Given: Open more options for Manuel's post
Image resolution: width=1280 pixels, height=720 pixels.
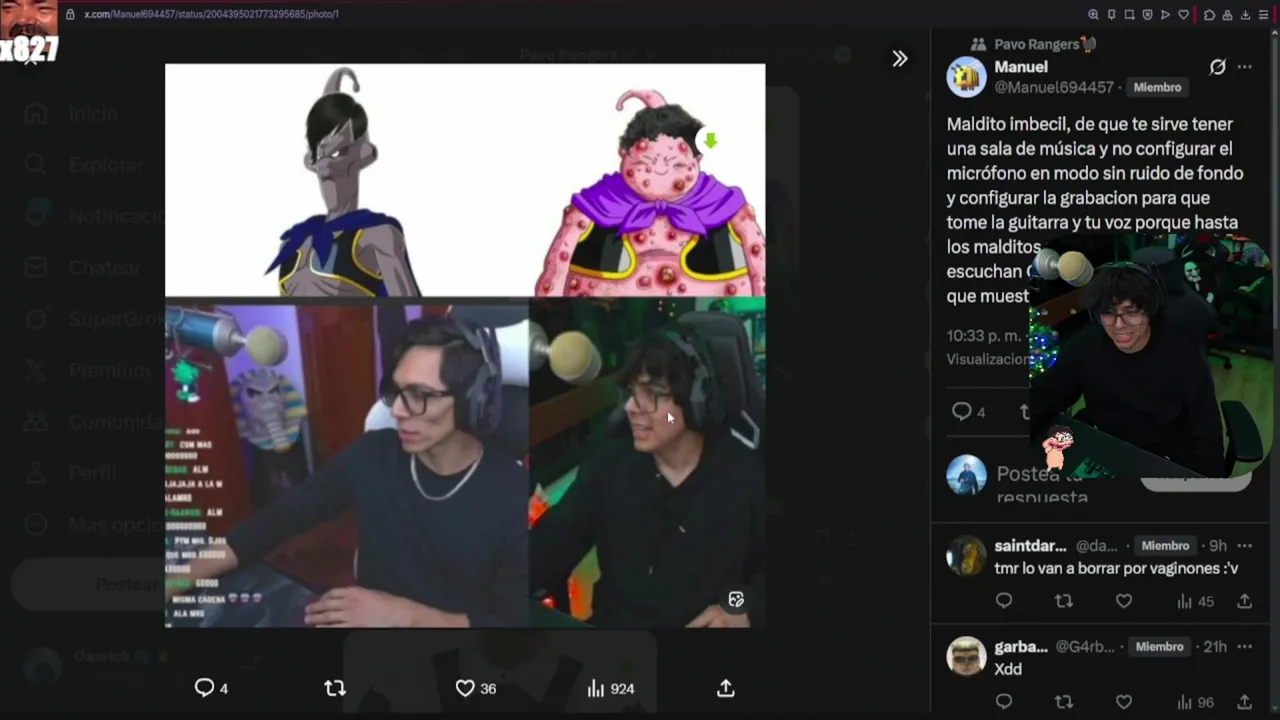Looking at the screenshot, I should tap(1244, 67).
